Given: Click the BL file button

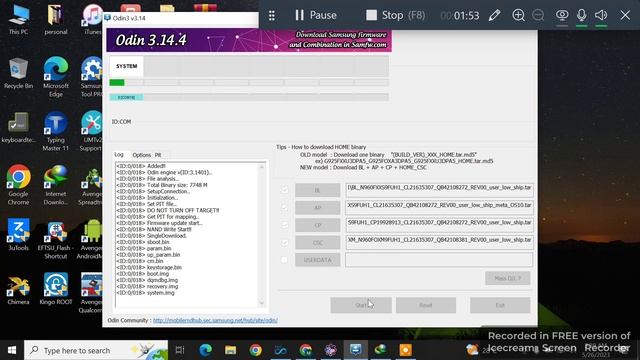Looking at the screenshot, I should point(318,190).
